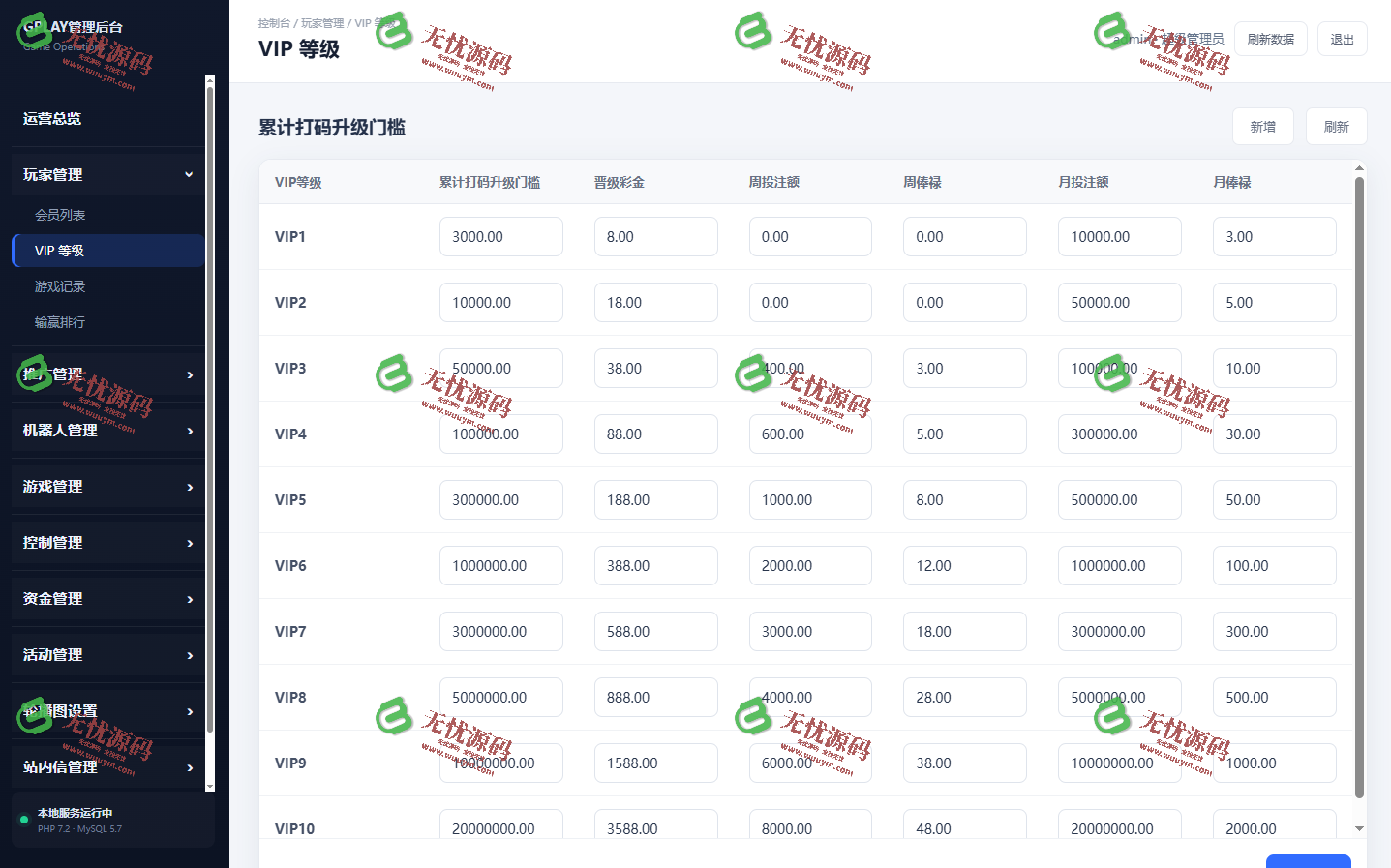The width and height of the screenshot is (1391, 868).
Task: Click the 新增 button
Action: click(x=1262, y=127)
